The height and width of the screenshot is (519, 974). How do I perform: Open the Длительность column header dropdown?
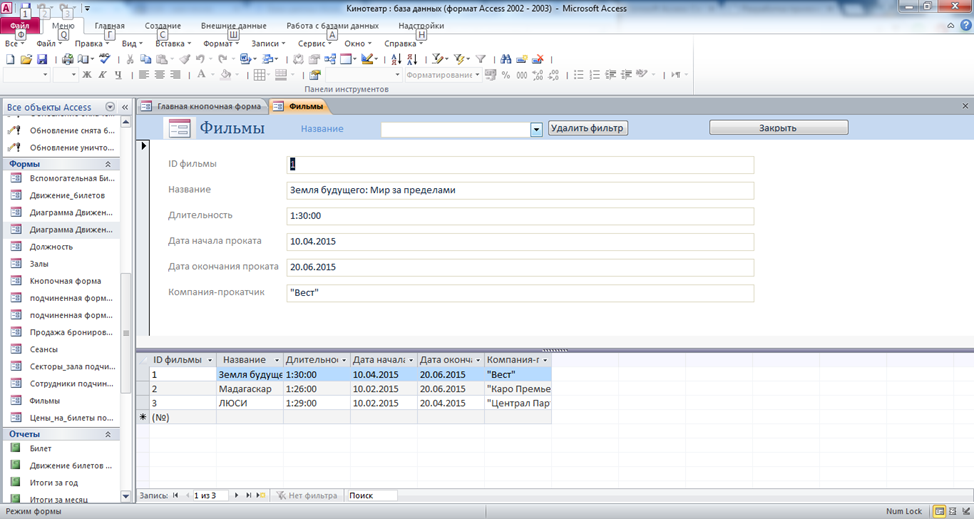tap(344, 360)
